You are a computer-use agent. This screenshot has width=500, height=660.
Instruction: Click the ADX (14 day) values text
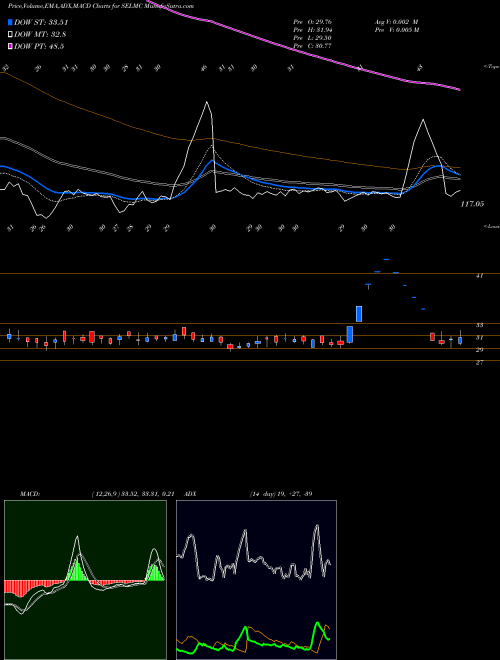tap(281, 494)
